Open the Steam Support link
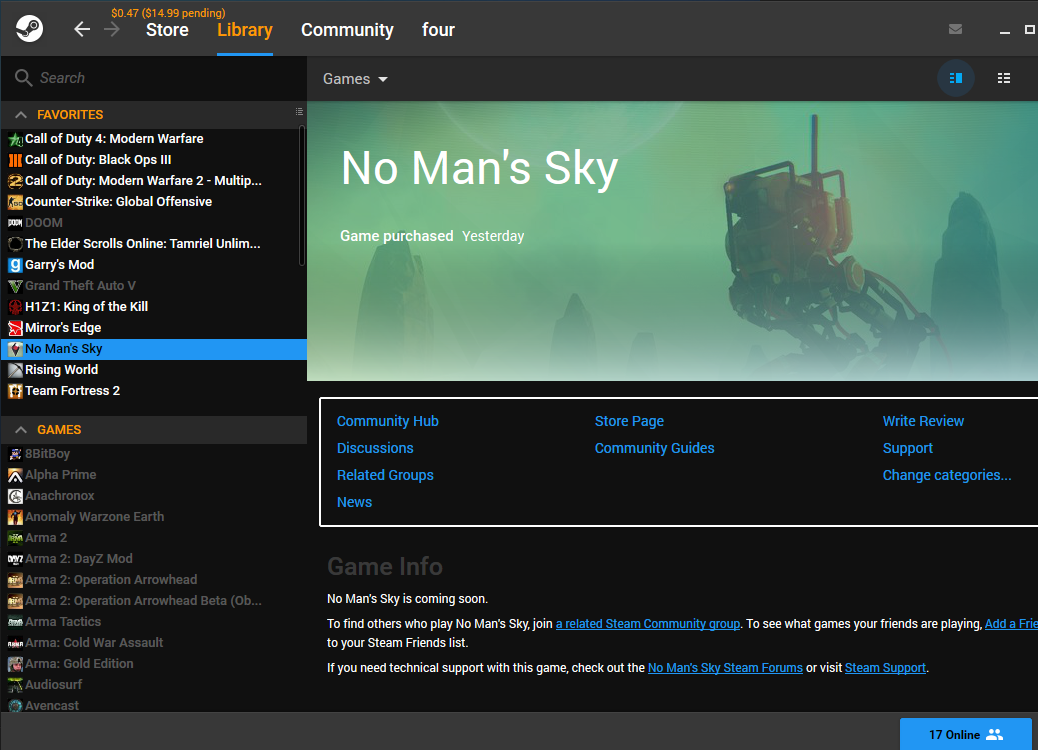The width and height of the screenshot is (1038, 750). click(x=885, y=668)
